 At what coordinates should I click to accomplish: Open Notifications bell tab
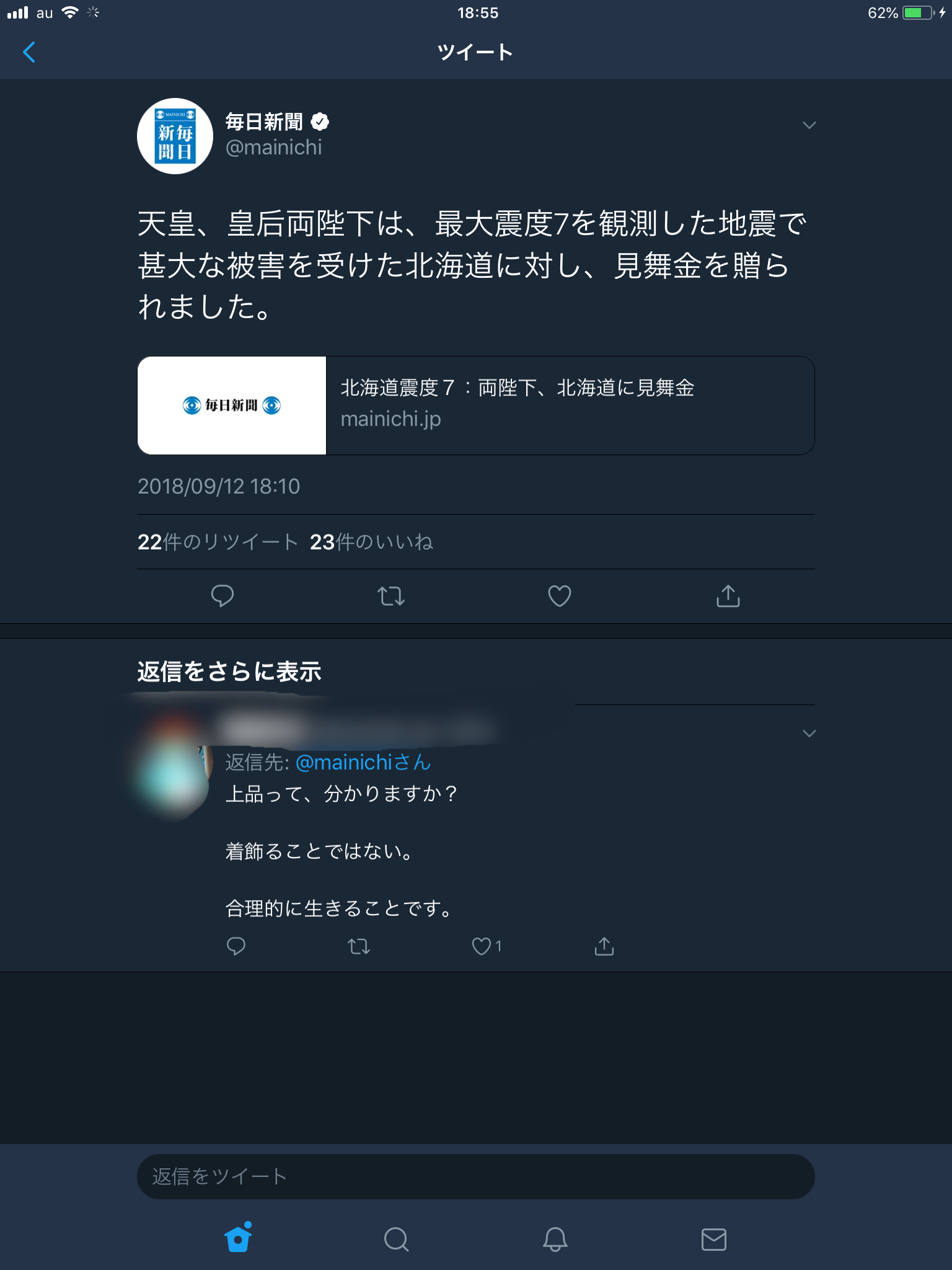pyautogui.click(x=555, y=1239)
